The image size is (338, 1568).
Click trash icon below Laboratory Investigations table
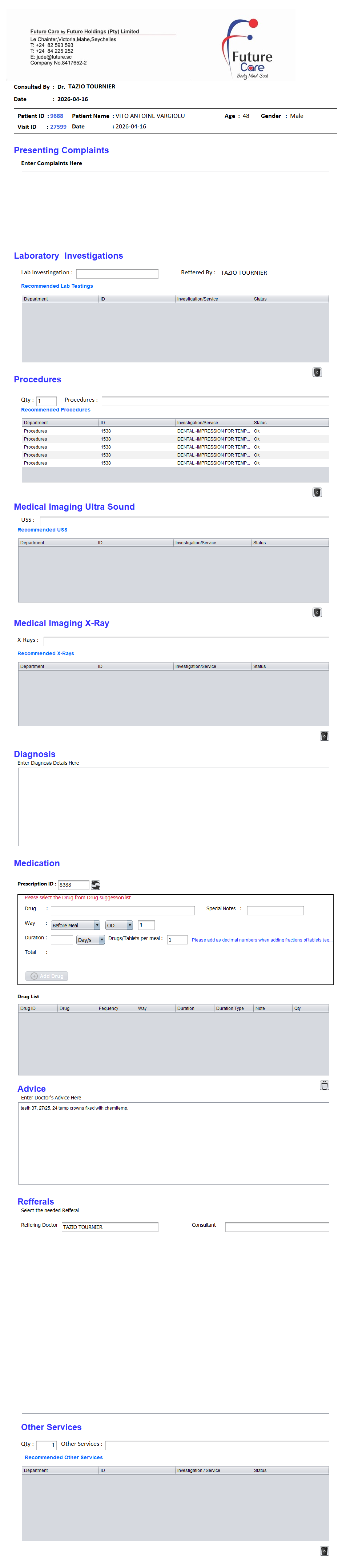click(317, 372)
